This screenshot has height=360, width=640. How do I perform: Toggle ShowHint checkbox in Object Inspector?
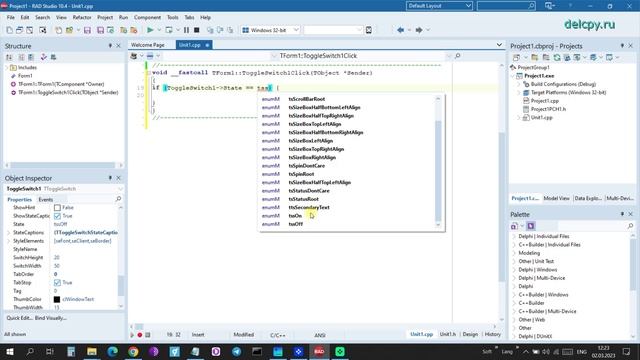pos(57,208)
